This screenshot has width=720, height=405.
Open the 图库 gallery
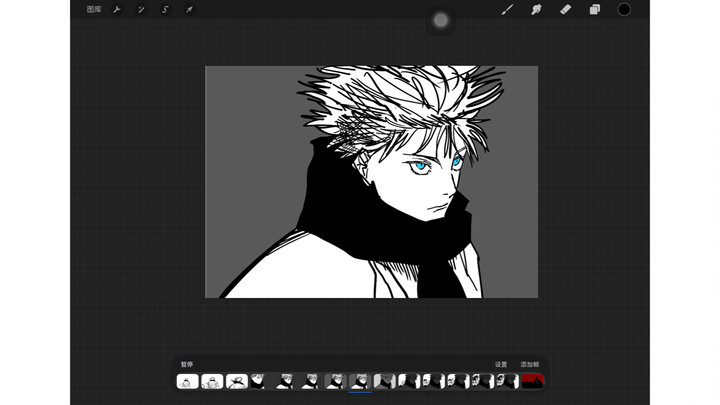(x=94, y=9)
